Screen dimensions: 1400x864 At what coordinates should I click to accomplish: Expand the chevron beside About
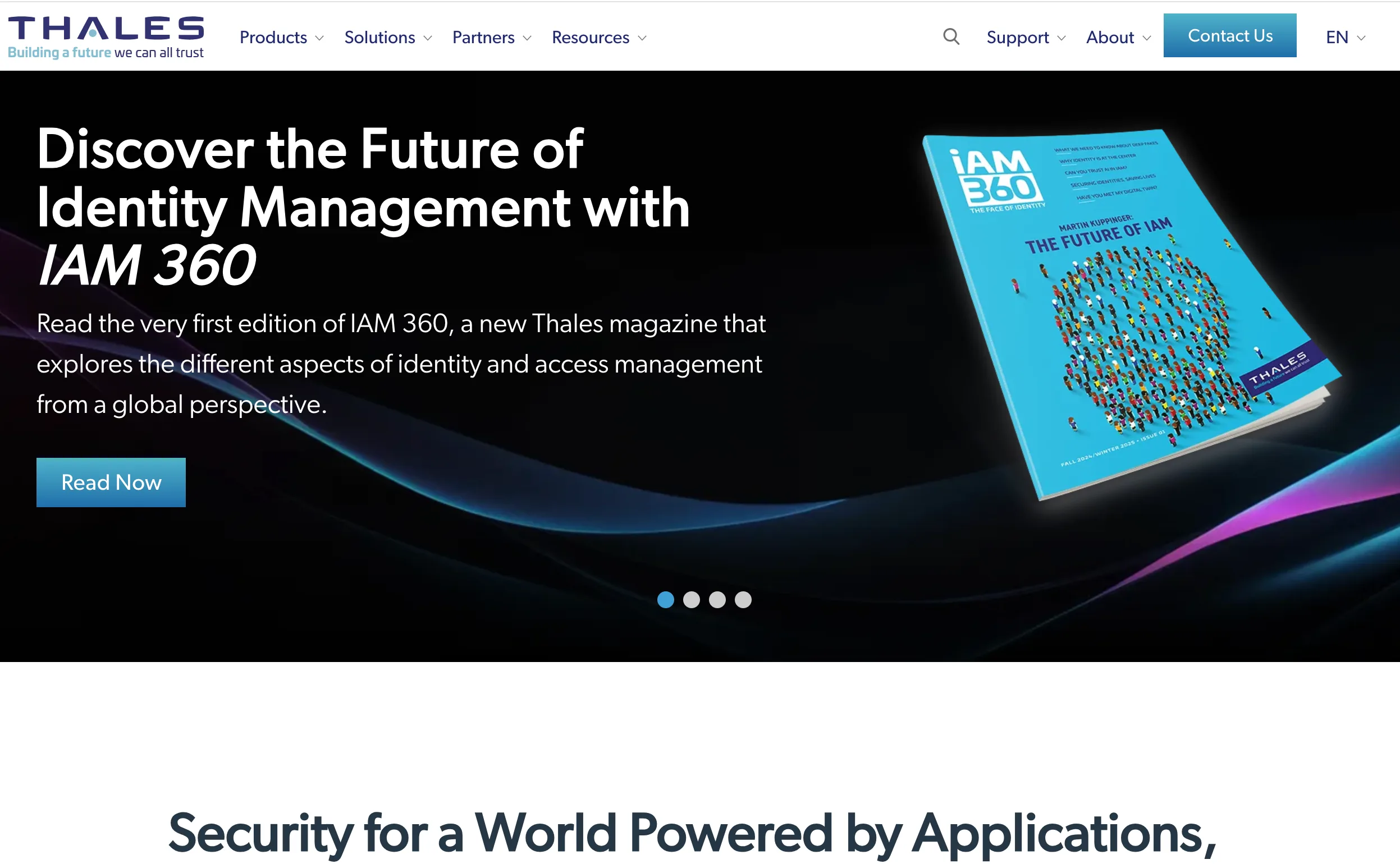pos(1147,38)
